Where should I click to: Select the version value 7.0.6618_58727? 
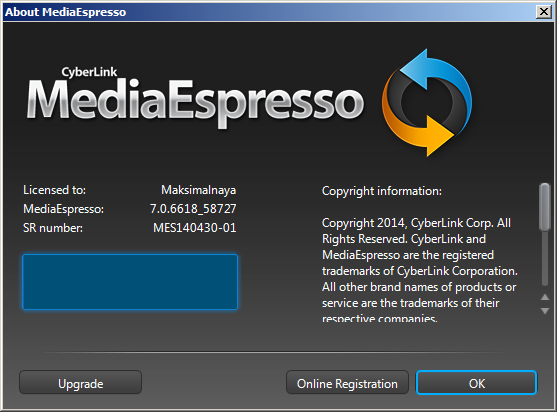(193, 209)
